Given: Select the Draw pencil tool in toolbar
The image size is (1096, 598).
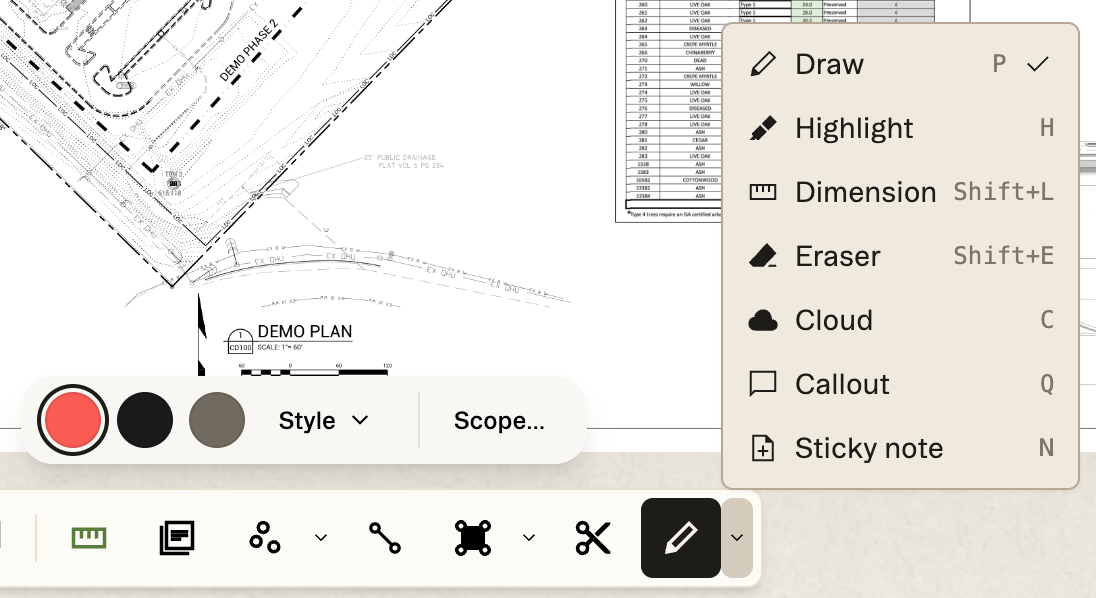Looking at the screenshot, I should tap(680, 538).
